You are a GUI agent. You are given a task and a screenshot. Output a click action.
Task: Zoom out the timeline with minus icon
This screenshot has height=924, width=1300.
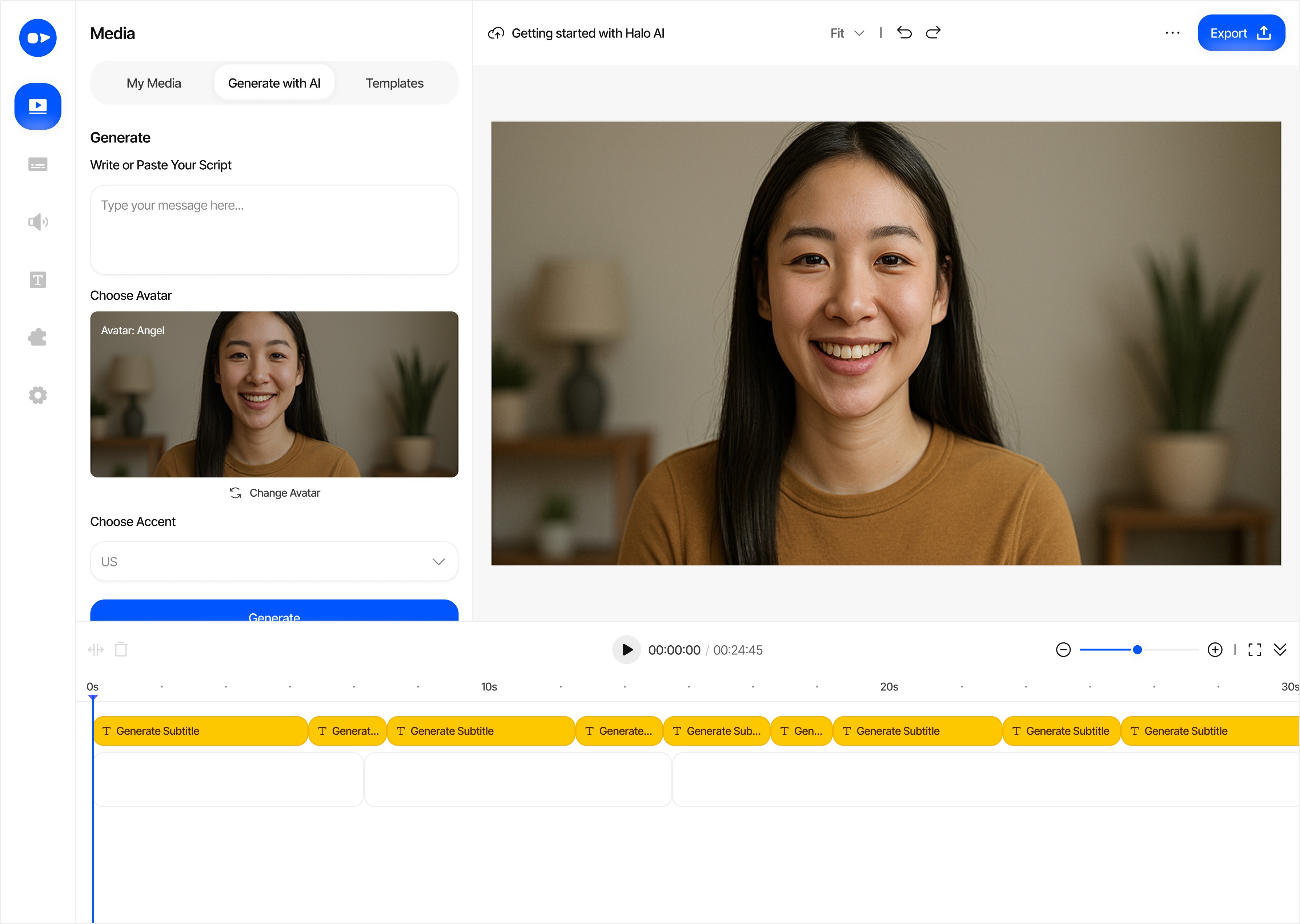[1063, 650]
